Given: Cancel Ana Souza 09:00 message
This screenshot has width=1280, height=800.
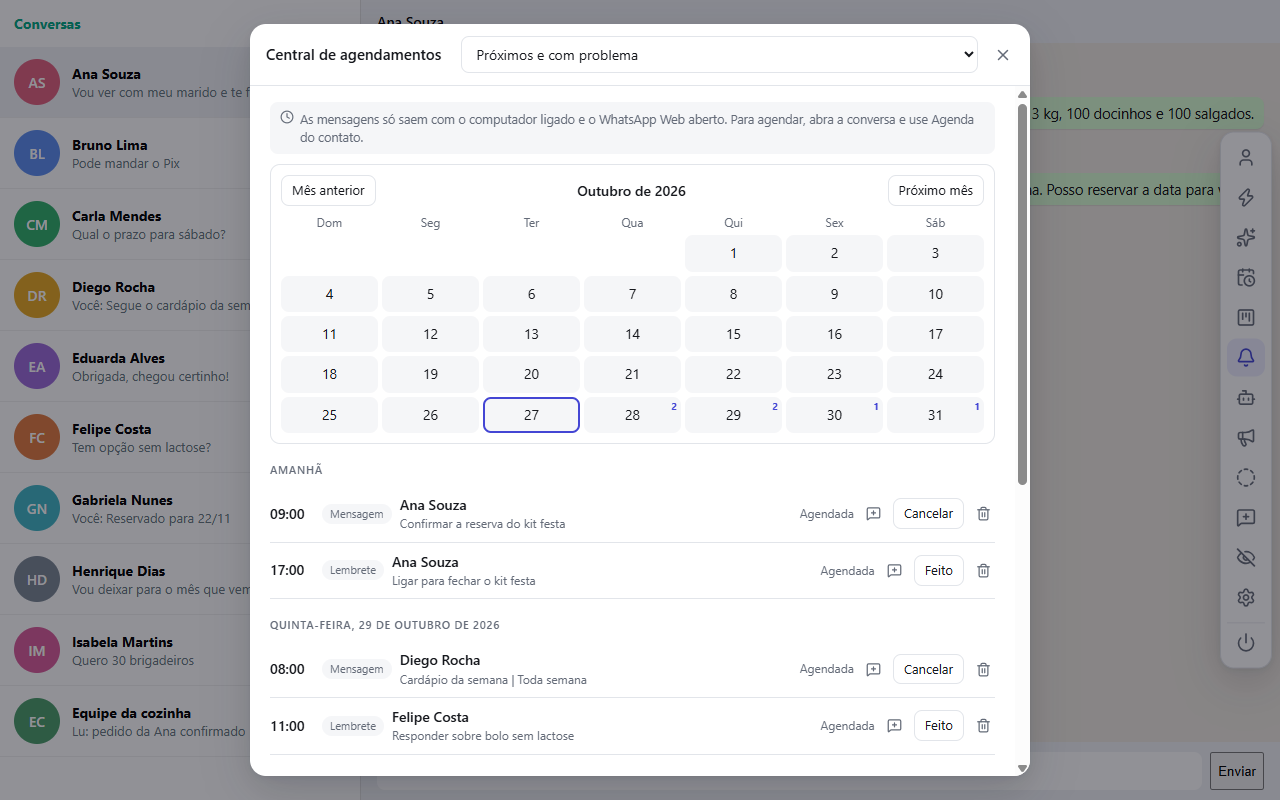Looking at the screenshot, I should click(x=928, y=513).
